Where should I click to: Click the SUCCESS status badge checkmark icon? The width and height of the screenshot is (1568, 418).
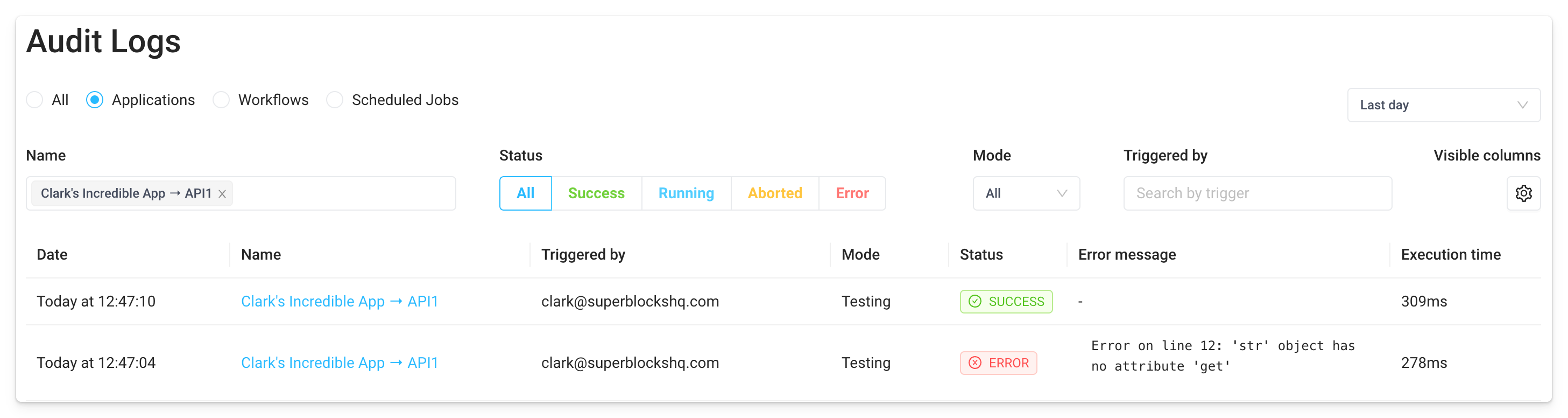974,301
